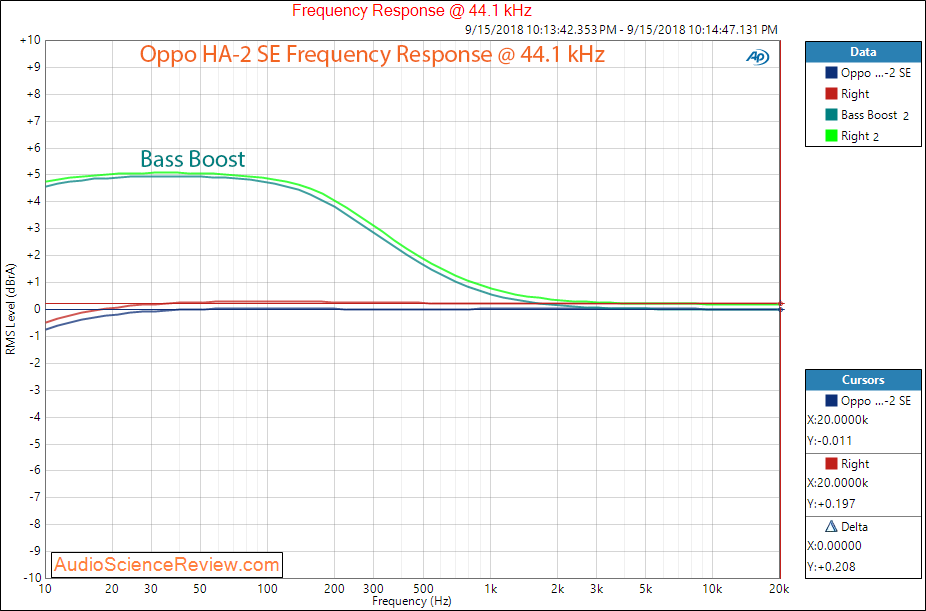The image size is (926, 611).
Task: Click X:20.0000k value under Right cursor
Action: tap(837, 483)
